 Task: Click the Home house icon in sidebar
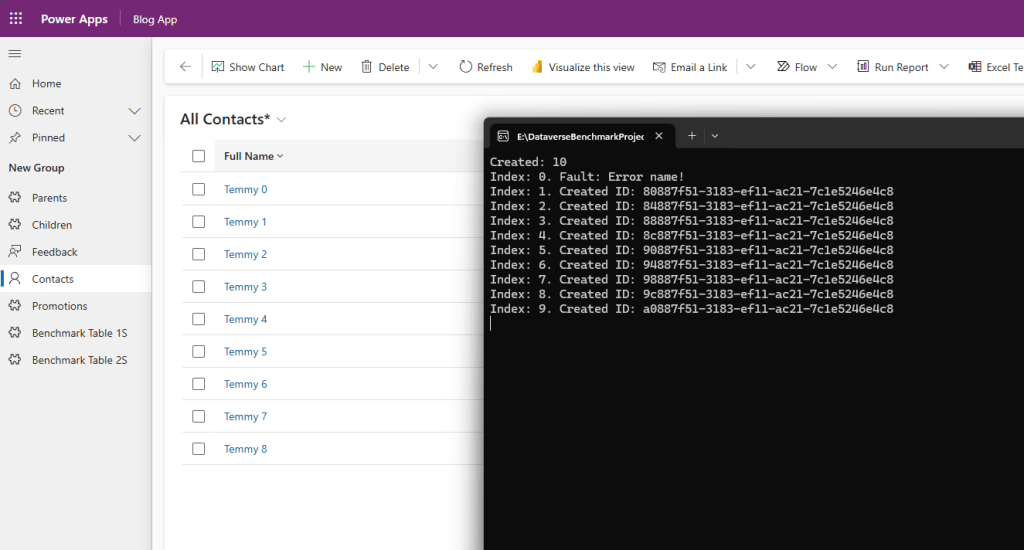pyautogui.click(x=15, y=84)
